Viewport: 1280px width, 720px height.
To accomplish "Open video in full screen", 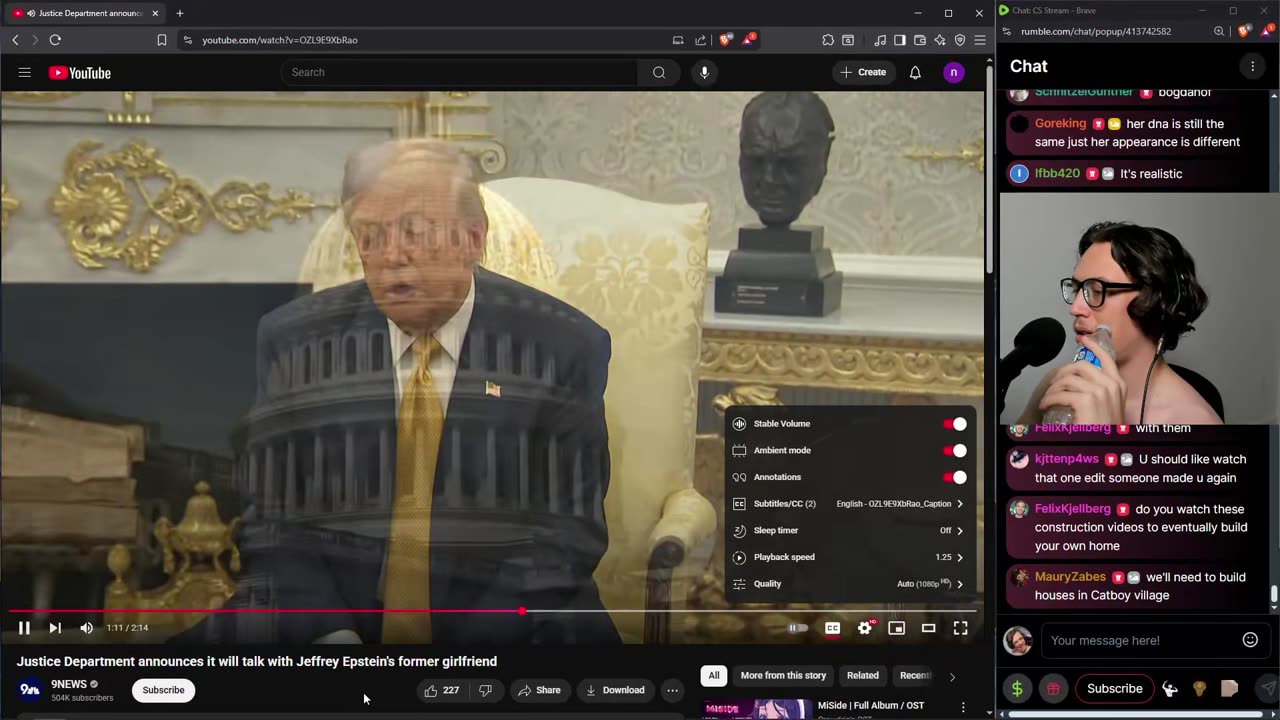I will coord(960,628).
